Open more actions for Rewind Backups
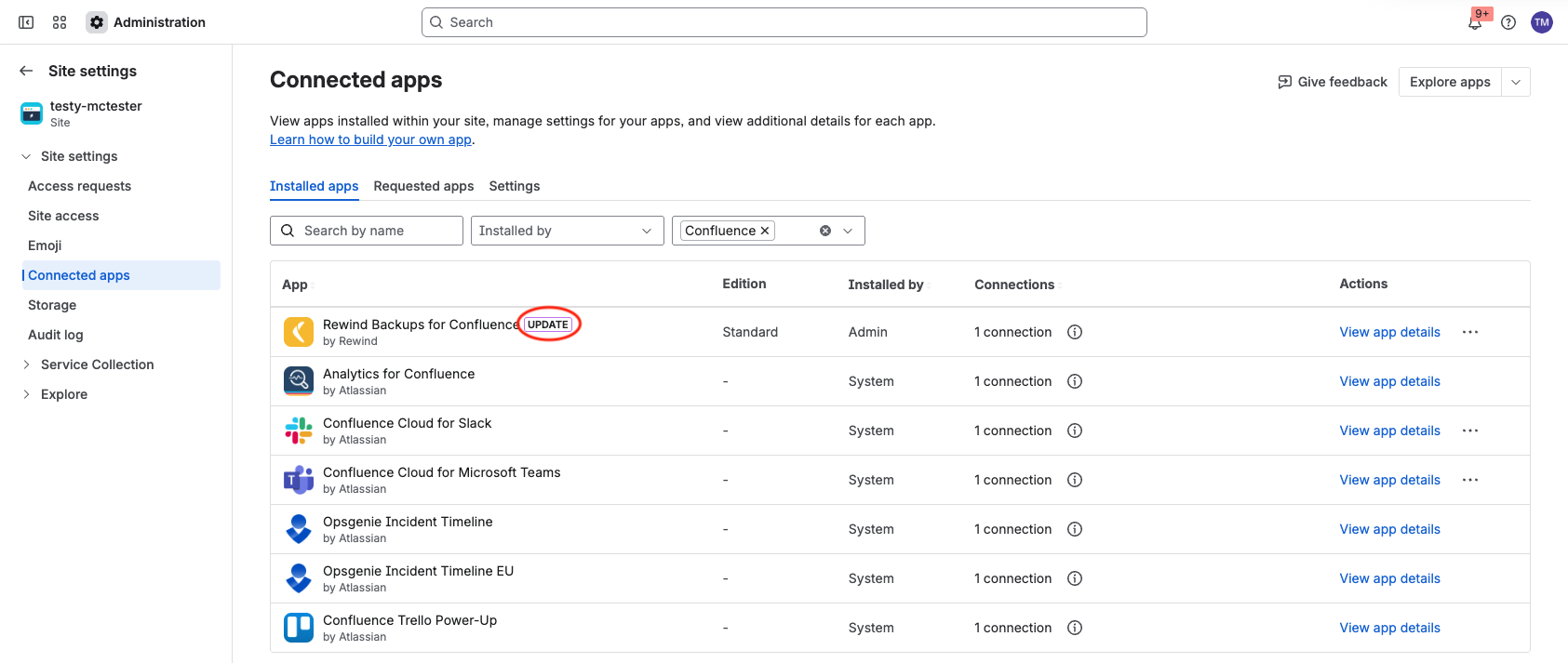This screenshot has width=1568, height=663. 1470,332
